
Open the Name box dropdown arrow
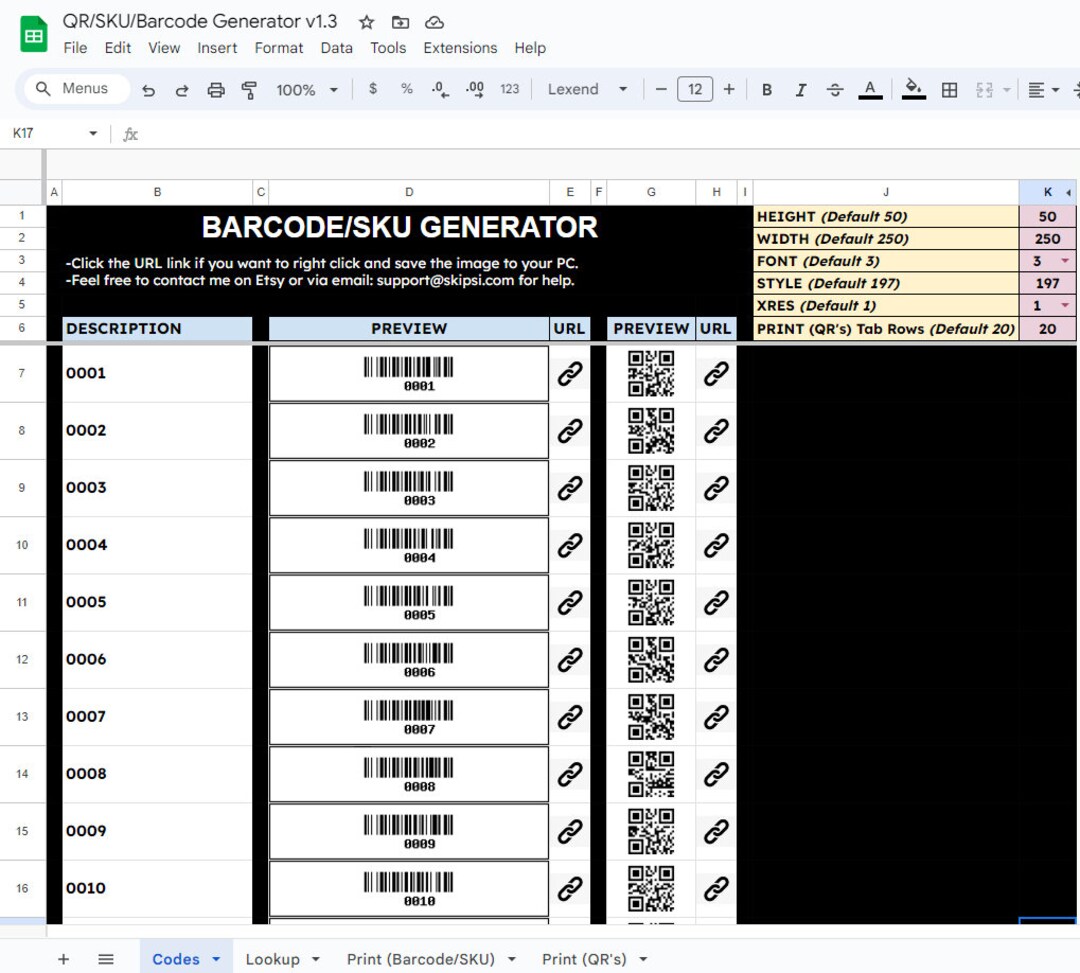point(93,133)
